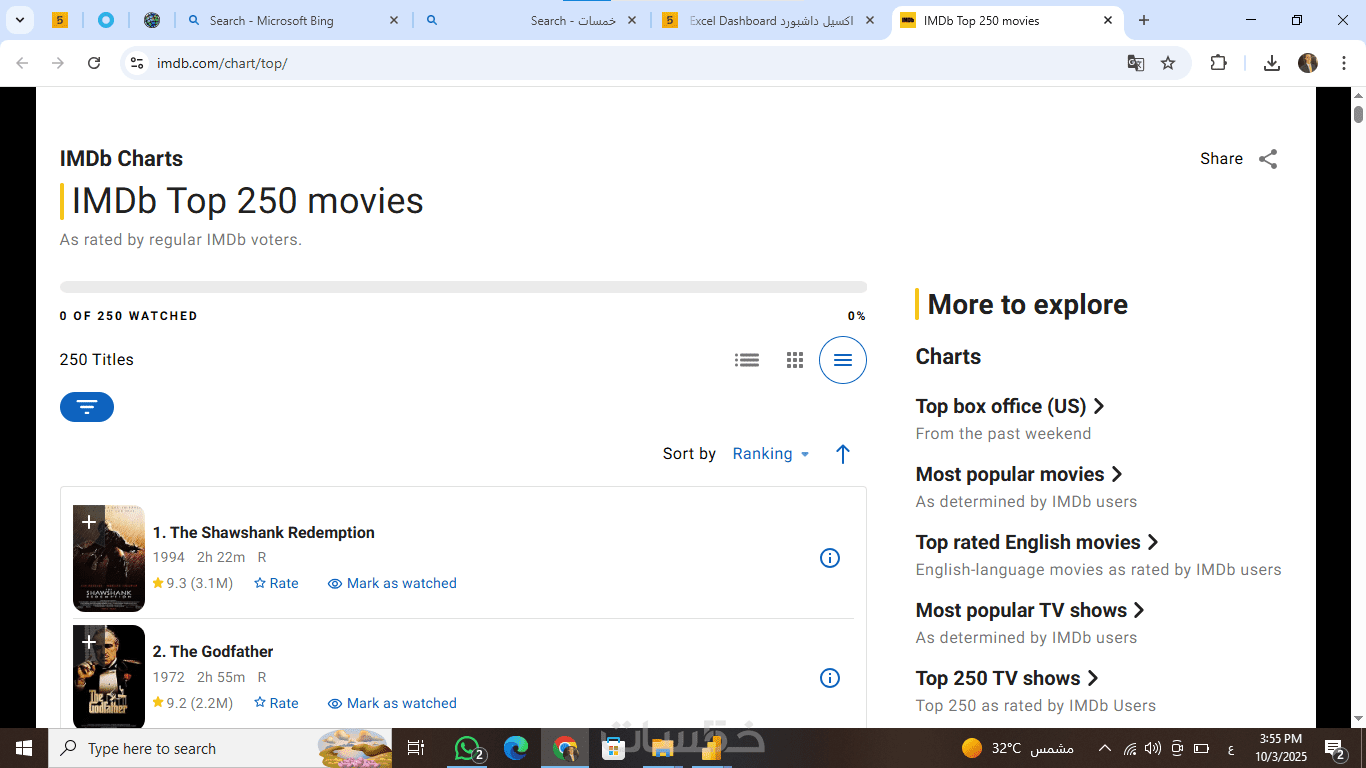Image resolution: width=1366 pixels, height=768 pixels.
Task: Expand Most popular TV shows chart
Action: 1030,610
